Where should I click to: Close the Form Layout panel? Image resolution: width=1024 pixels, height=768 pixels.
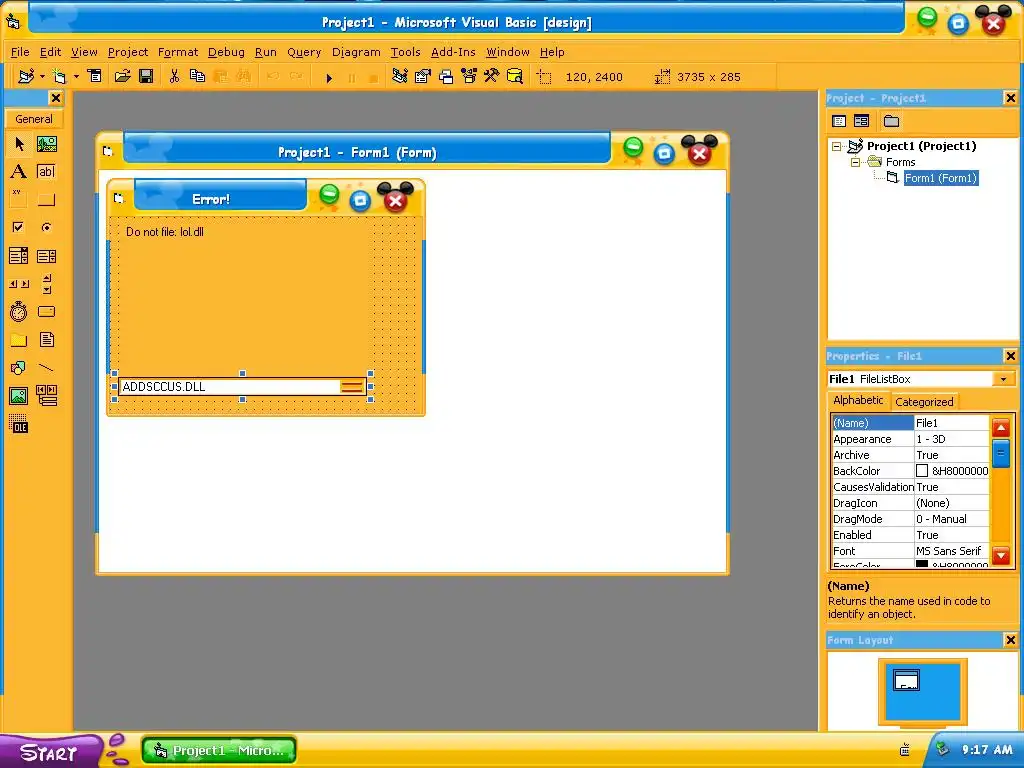(1010, 640)
